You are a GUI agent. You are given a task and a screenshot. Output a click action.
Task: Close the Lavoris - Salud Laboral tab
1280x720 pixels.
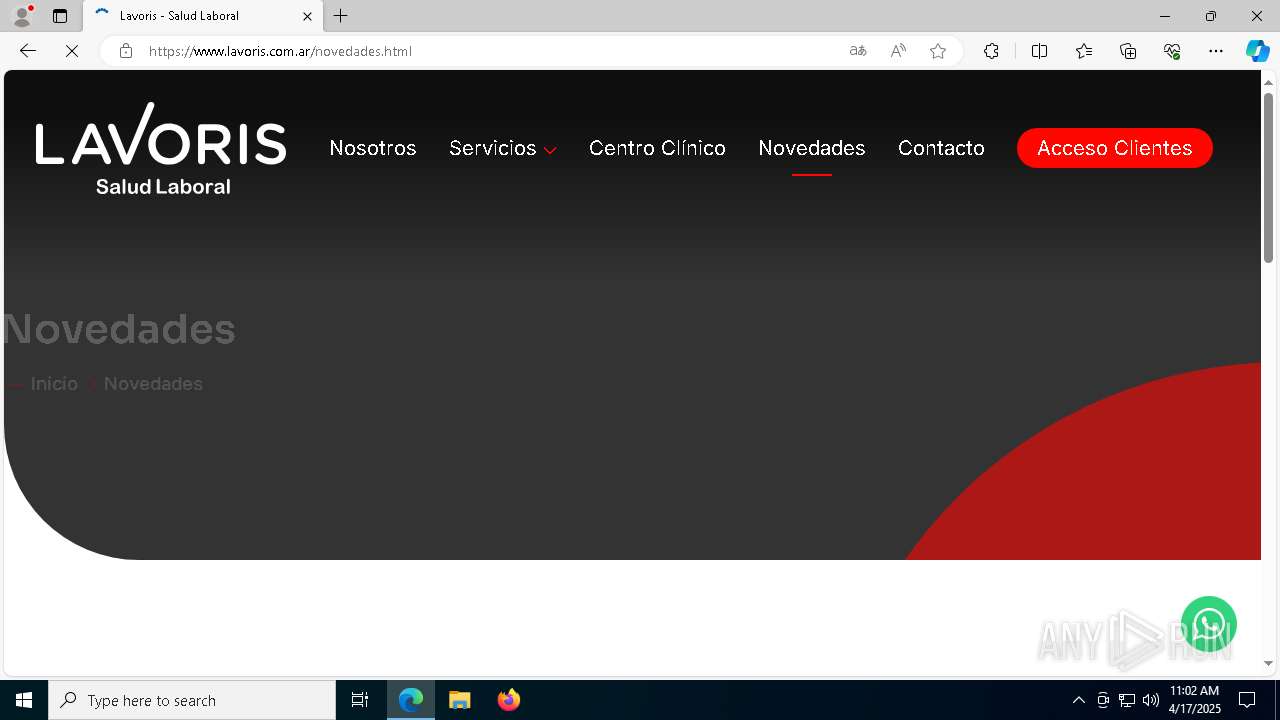[307, 16]
